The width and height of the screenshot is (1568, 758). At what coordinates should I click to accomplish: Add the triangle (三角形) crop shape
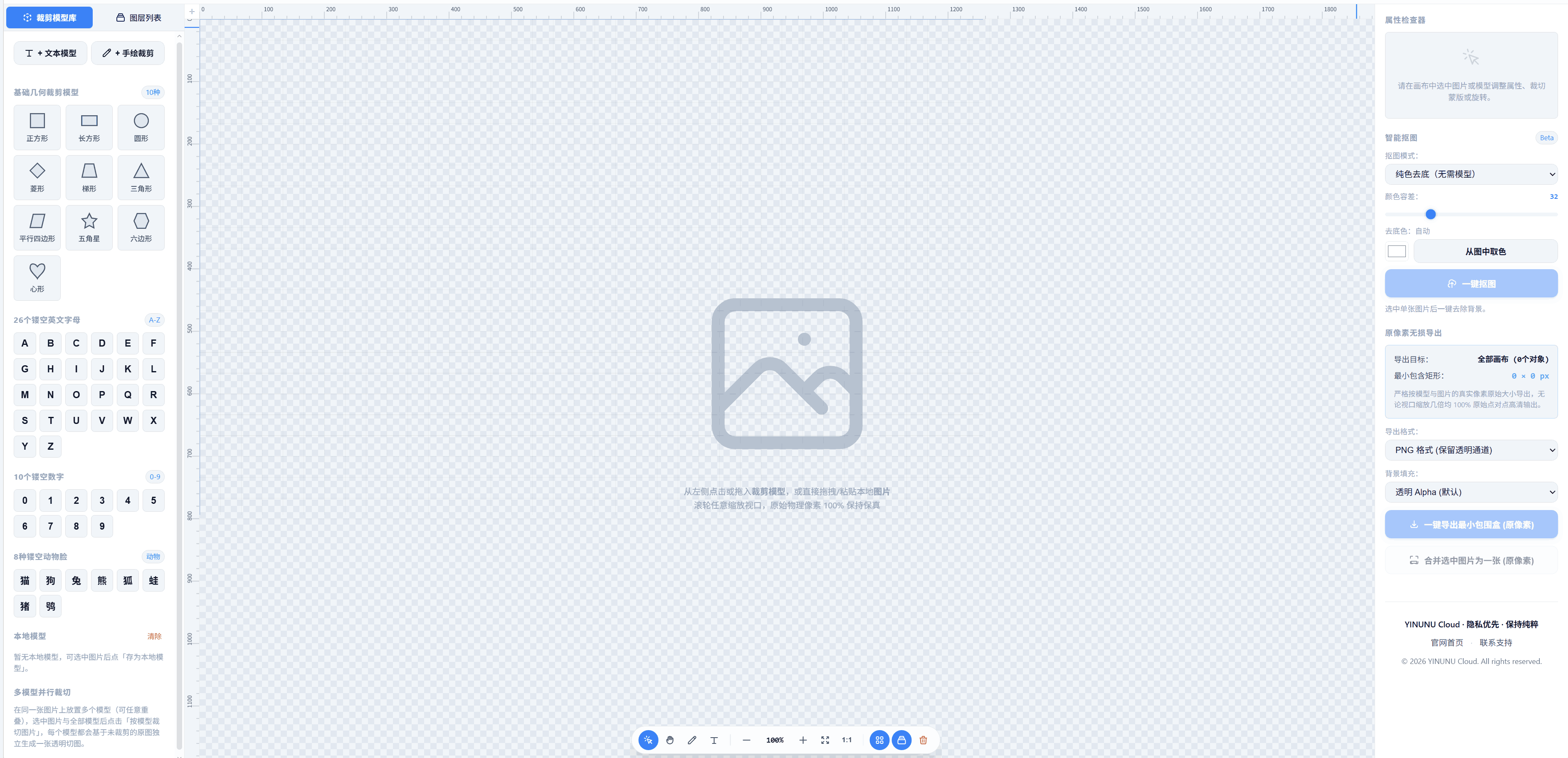click(141, 177)
